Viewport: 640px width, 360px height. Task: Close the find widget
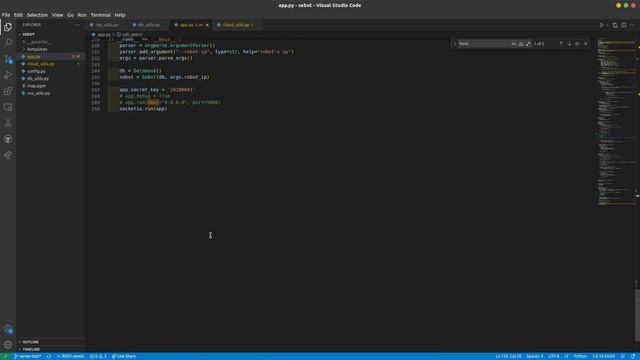(x=586, y=44)
